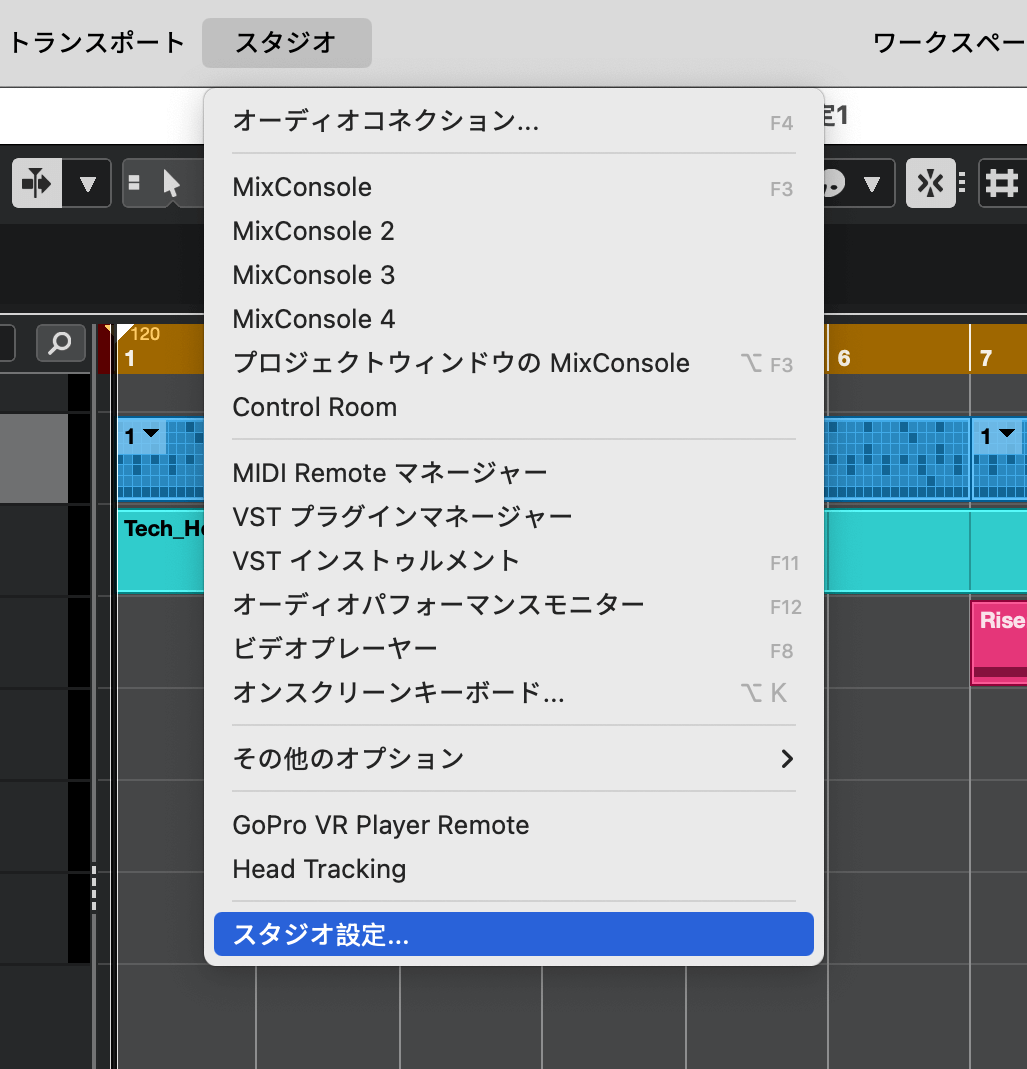Screen dimensions: 1027x1069
Task: Open VST プラグインマネージャー
Action: [x=514, y=517]
